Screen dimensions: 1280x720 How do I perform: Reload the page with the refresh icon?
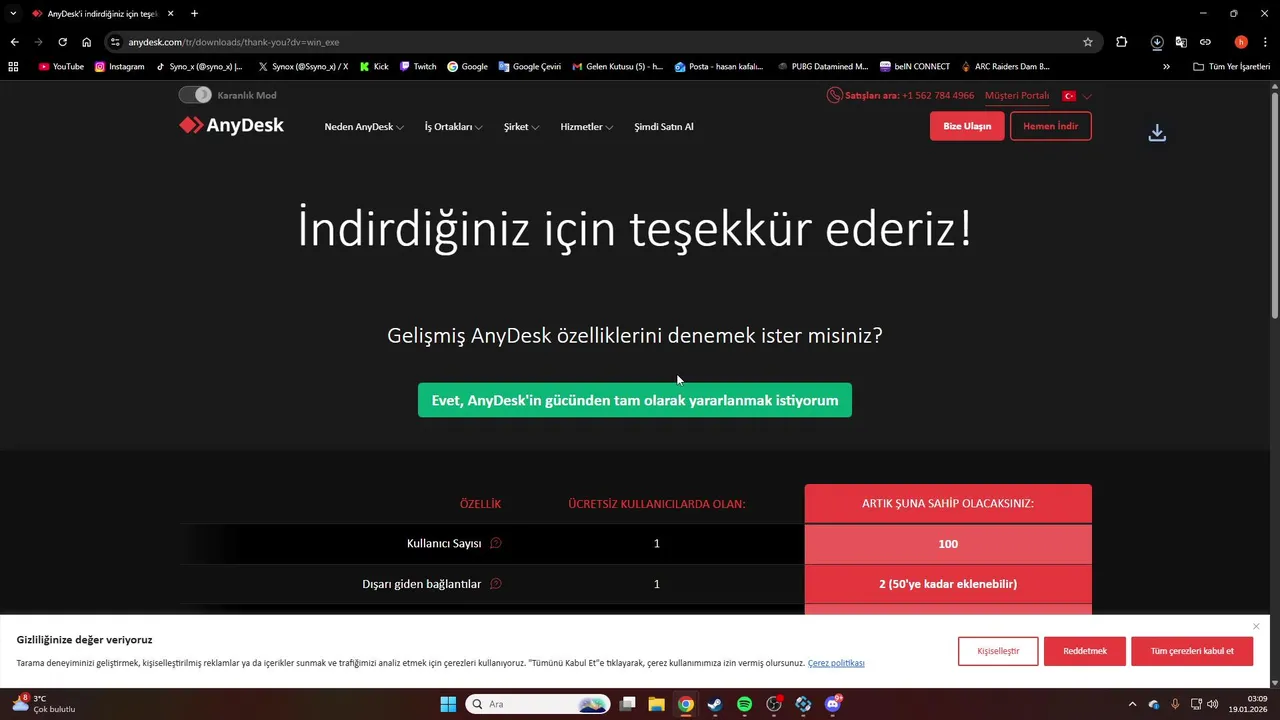62,42
